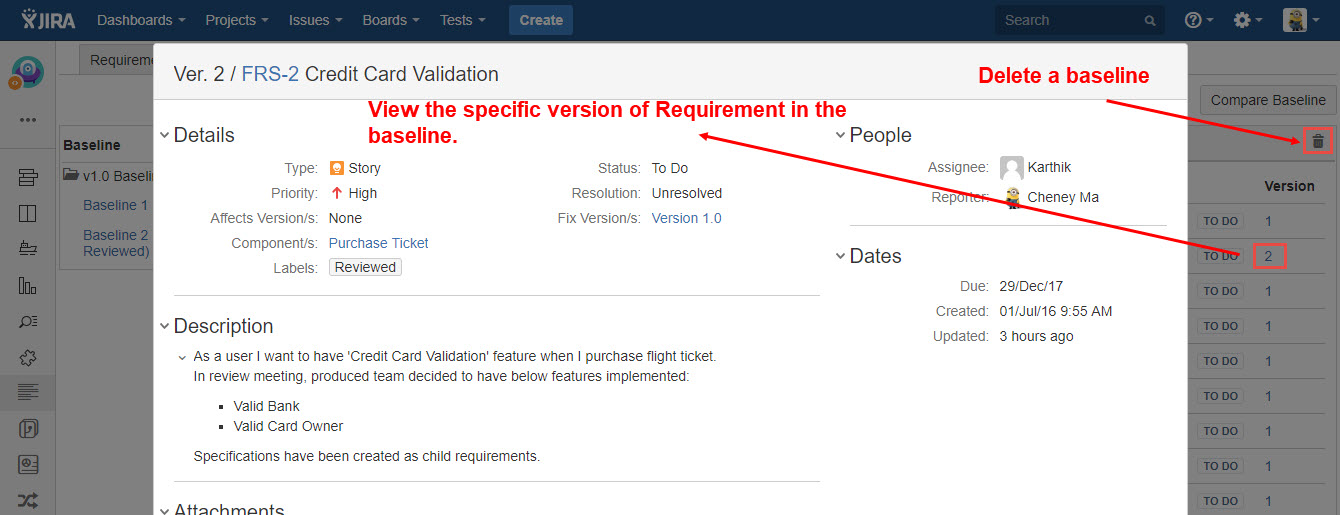The image size is (1340, 515).
Task: Click the Compare Baseline button
Action: tap(1267, 100)
